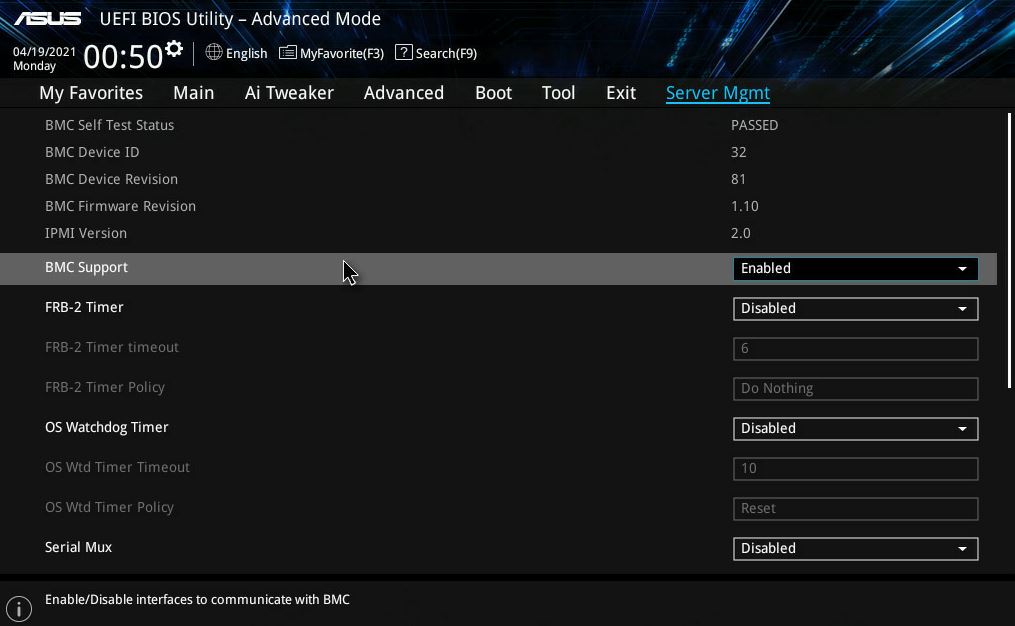This screenshot has height=626, width=1015.
Task: Select OS Watchdog Timer row label
Action: 107,427
